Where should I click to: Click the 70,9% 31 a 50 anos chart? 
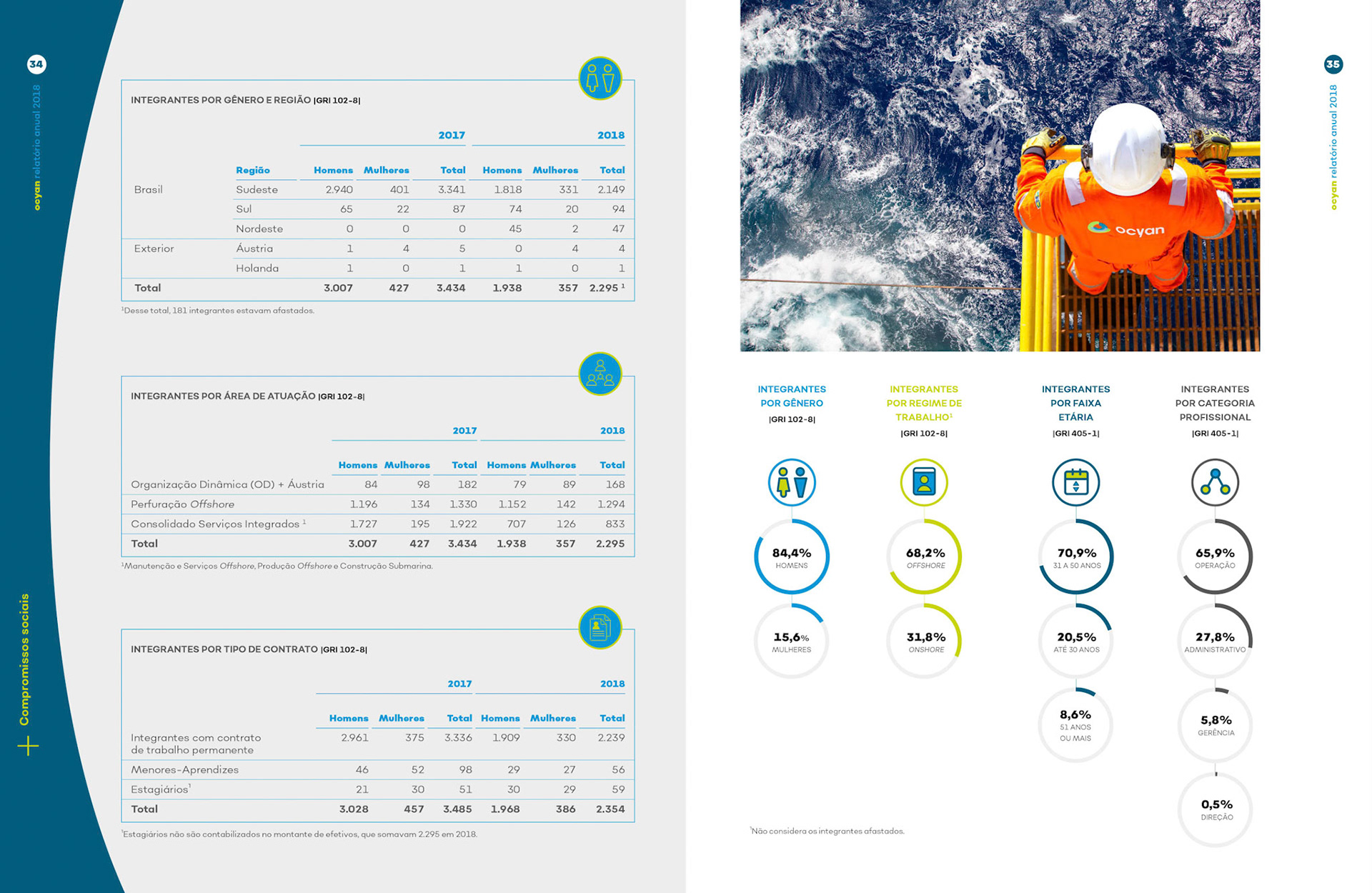[1075, 557]
